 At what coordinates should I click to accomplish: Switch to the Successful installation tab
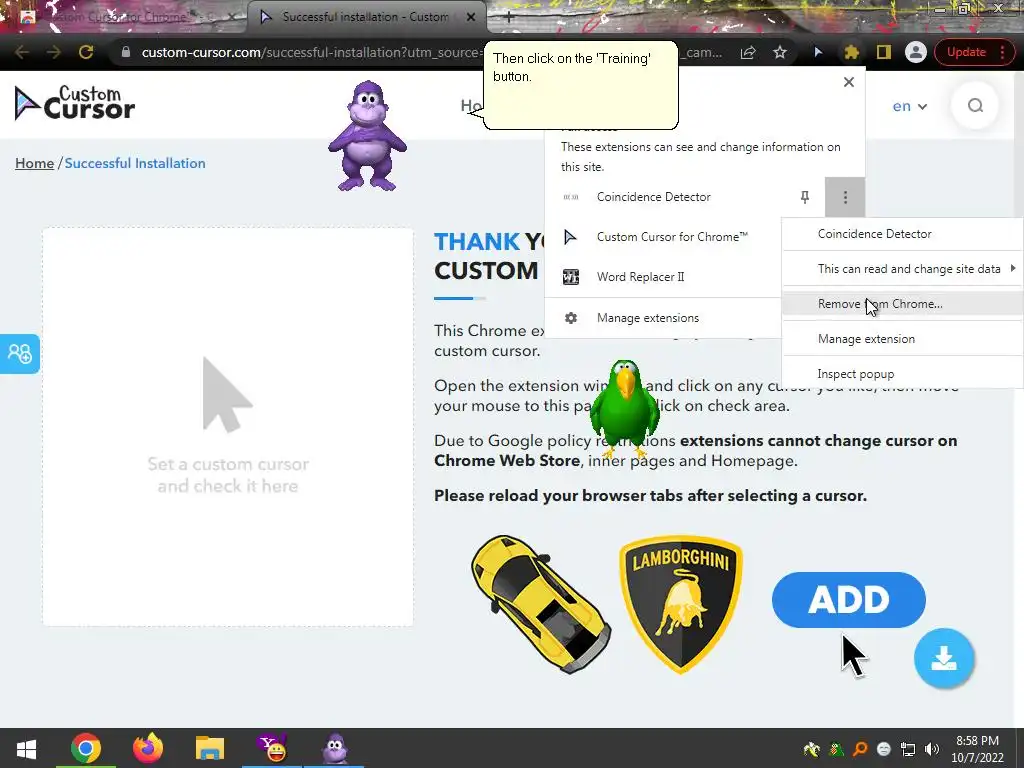pyautogui.click(x=366, y=17)
